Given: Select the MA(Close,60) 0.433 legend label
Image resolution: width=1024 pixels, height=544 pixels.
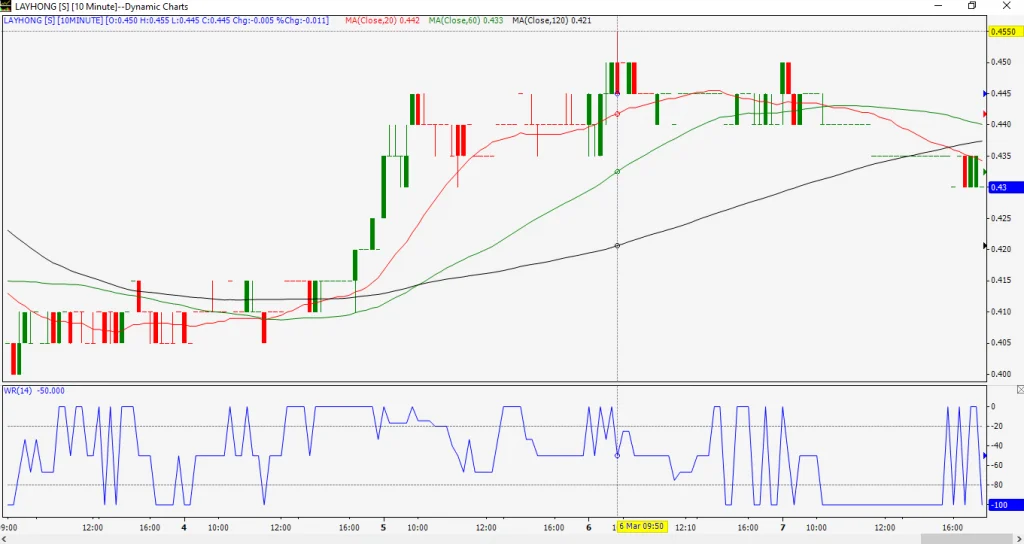Looking at the screenshot, I should (x=466, y=20).
